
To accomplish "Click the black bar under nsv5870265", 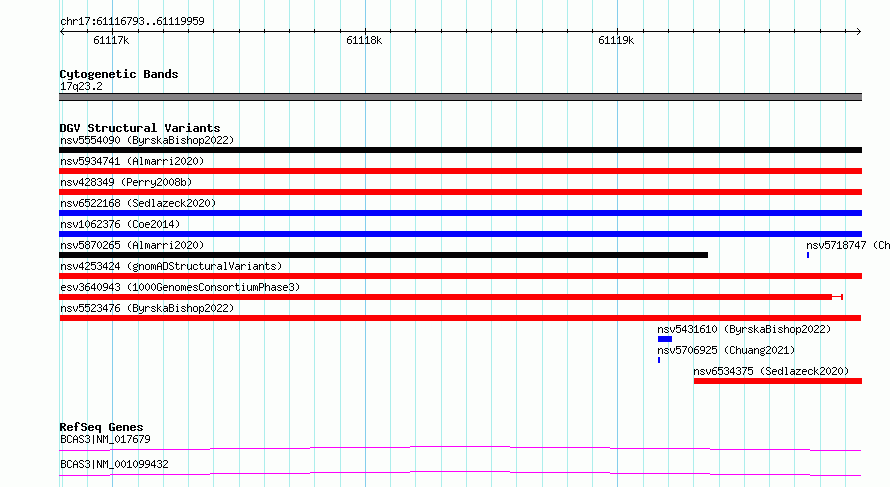I will tap(384, 255).
